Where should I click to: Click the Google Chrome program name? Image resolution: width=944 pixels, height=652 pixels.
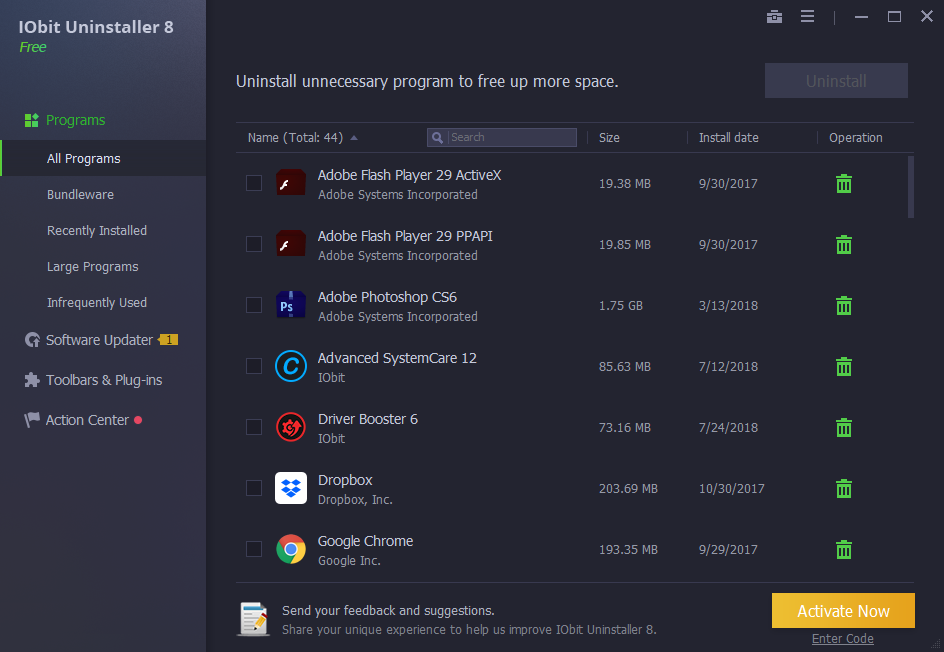[x=365, y=541]
